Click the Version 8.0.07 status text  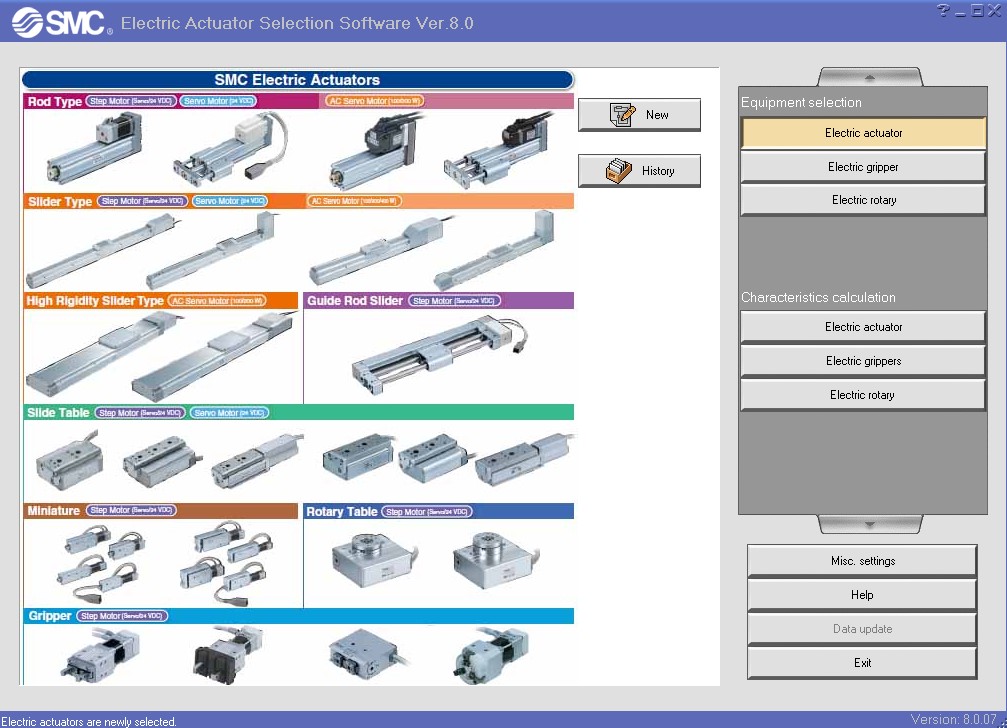(x=954, y=720)
